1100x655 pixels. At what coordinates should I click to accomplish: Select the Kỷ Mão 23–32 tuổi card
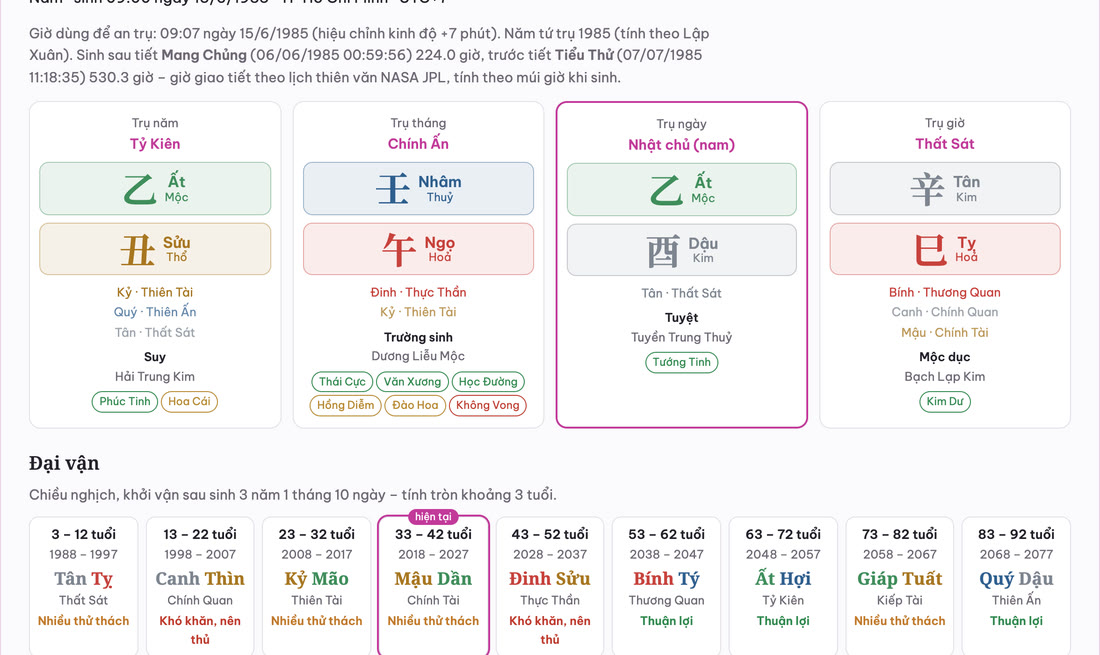point(316,586)
